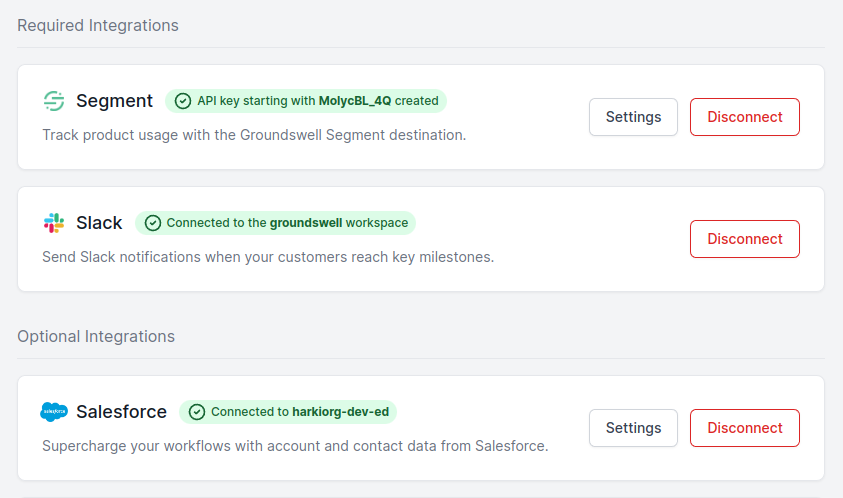This screenshot has width=843, height=498.
Task: Click the harkiorg-dev-ed connection badge
Action: coord(288,412)
